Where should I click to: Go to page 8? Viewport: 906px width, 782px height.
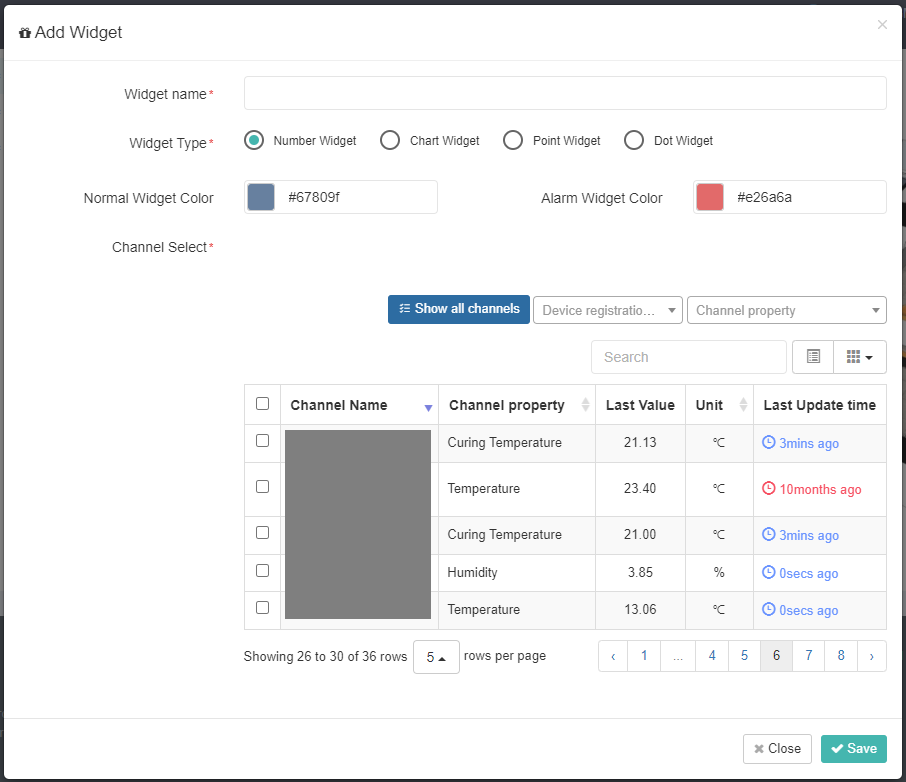click(841, 656)
